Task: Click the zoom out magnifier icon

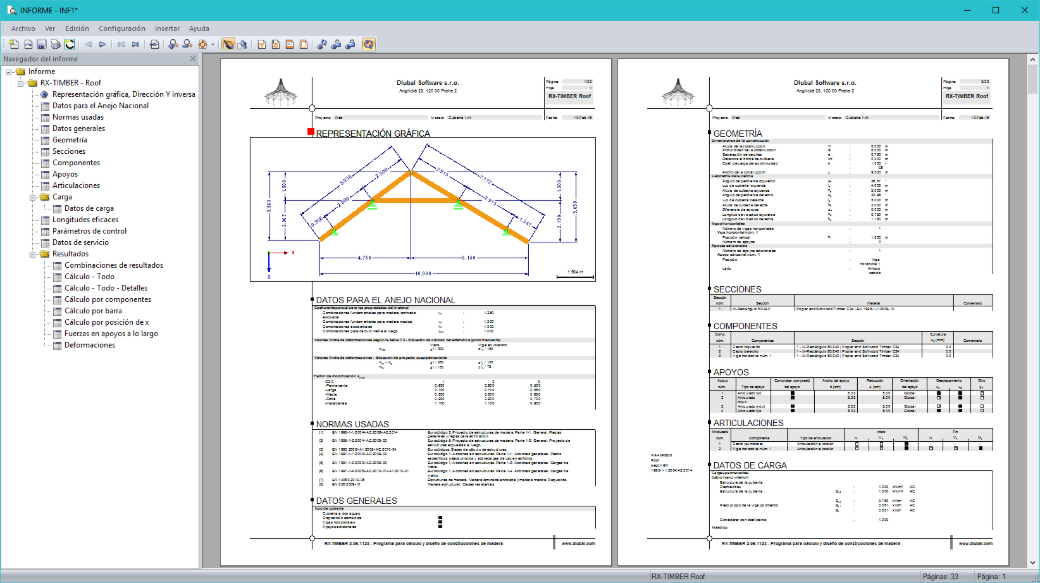Action: point(187,44)
